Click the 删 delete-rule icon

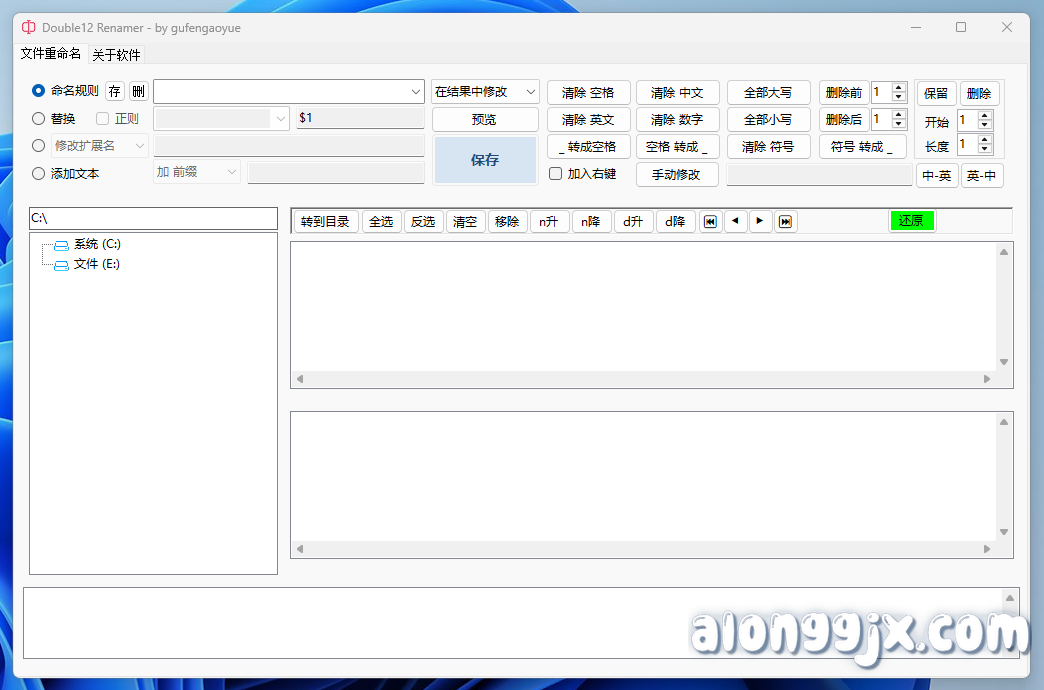pos(137,90)
